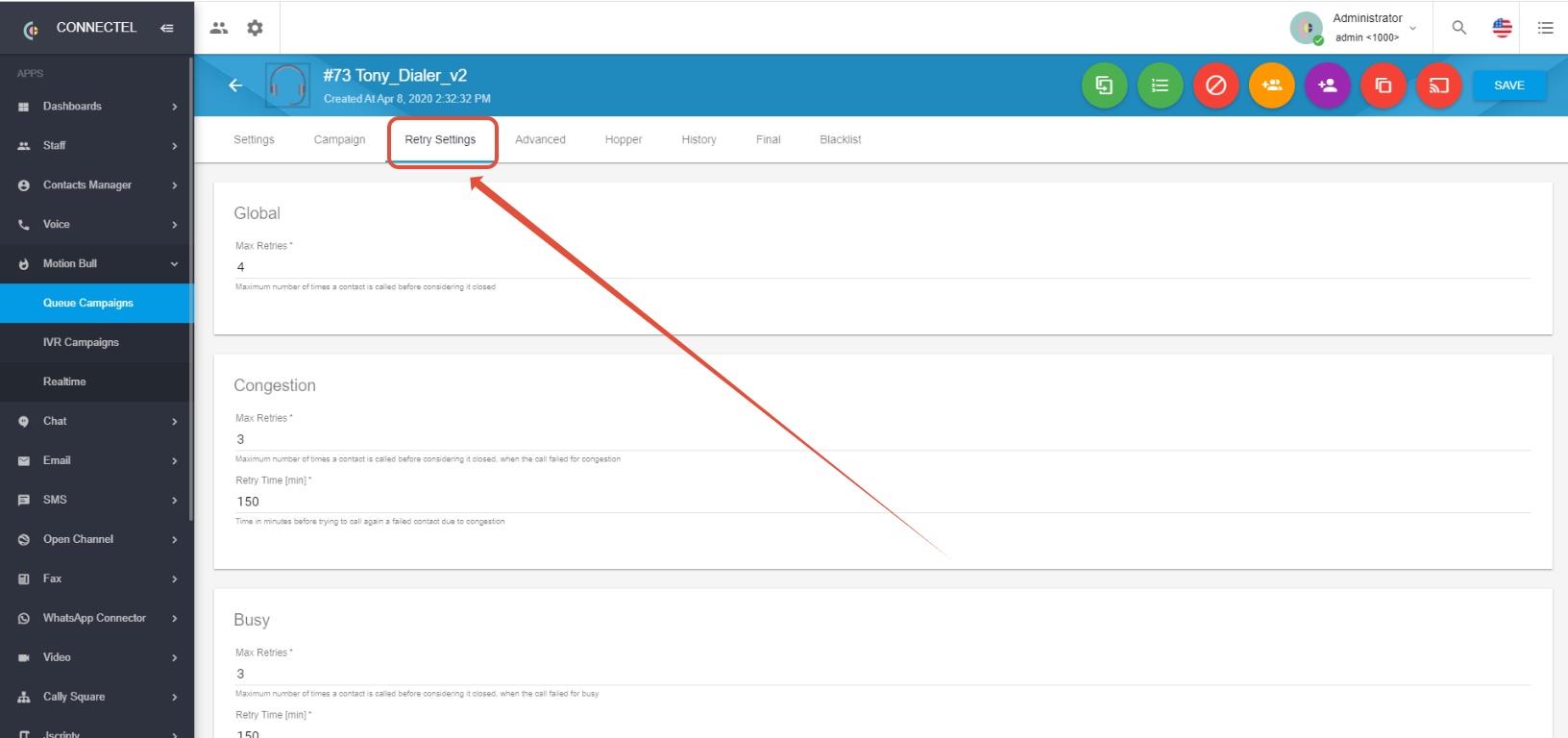Image resolution: width=1568 pixels, height=738 pixels.
Task: Open the settings gear icon in top bar
Action: pos(255,28)
